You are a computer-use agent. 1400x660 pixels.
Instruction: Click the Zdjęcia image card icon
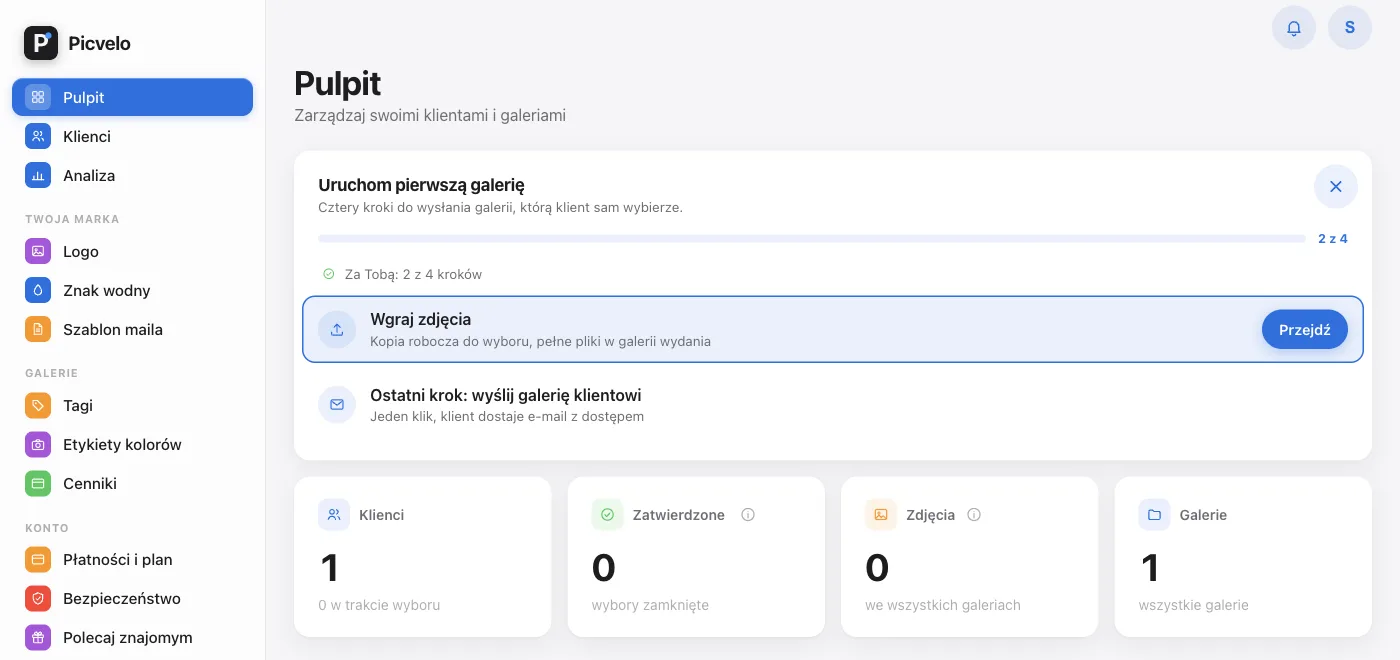tap(881, 515)
